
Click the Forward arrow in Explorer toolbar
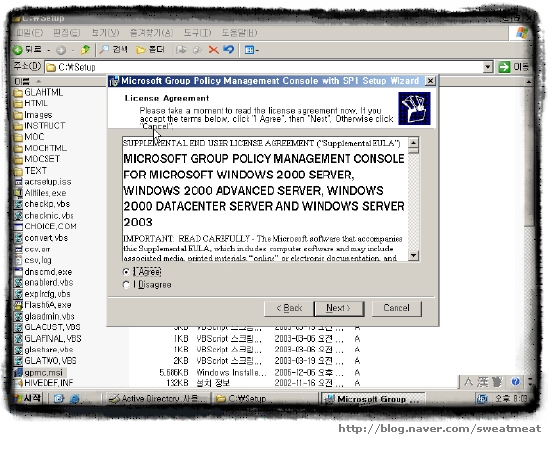61,50
